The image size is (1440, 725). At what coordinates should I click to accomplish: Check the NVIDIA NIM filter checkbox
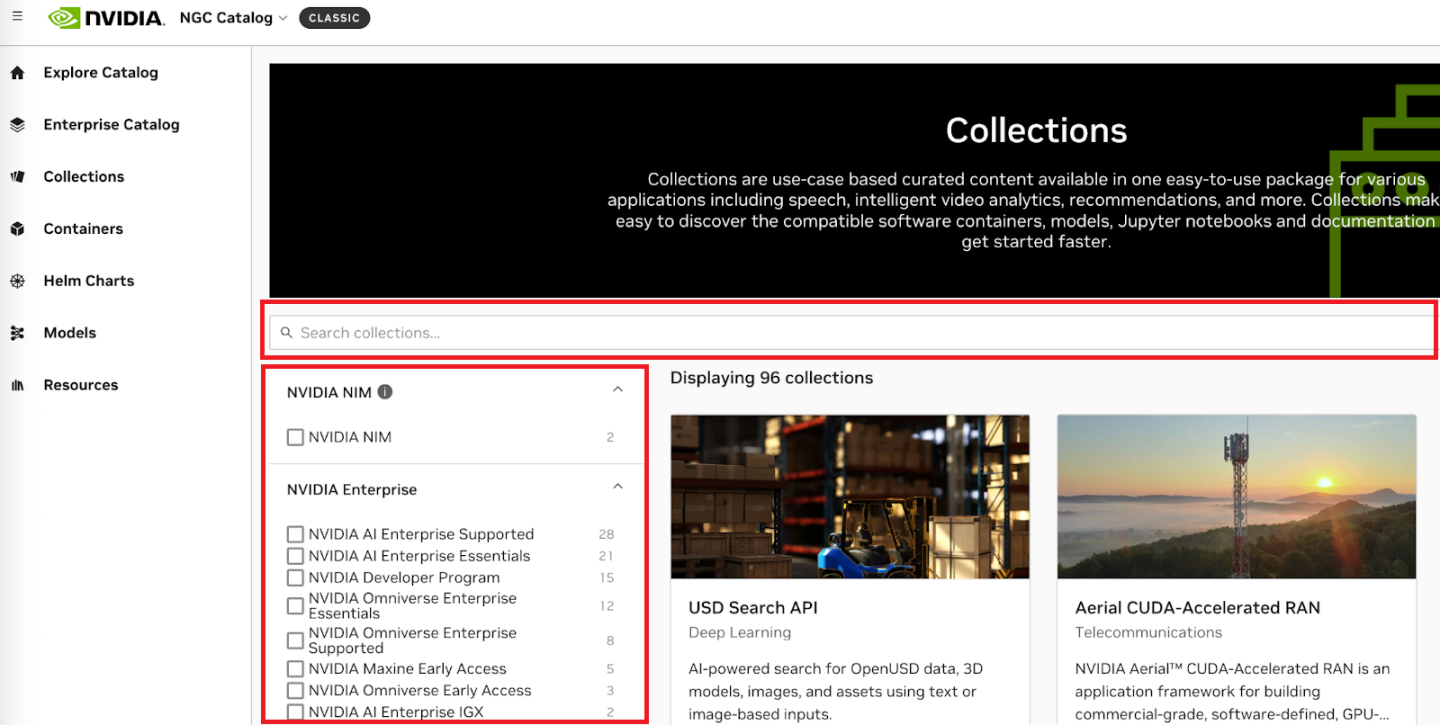coord(295,437)
